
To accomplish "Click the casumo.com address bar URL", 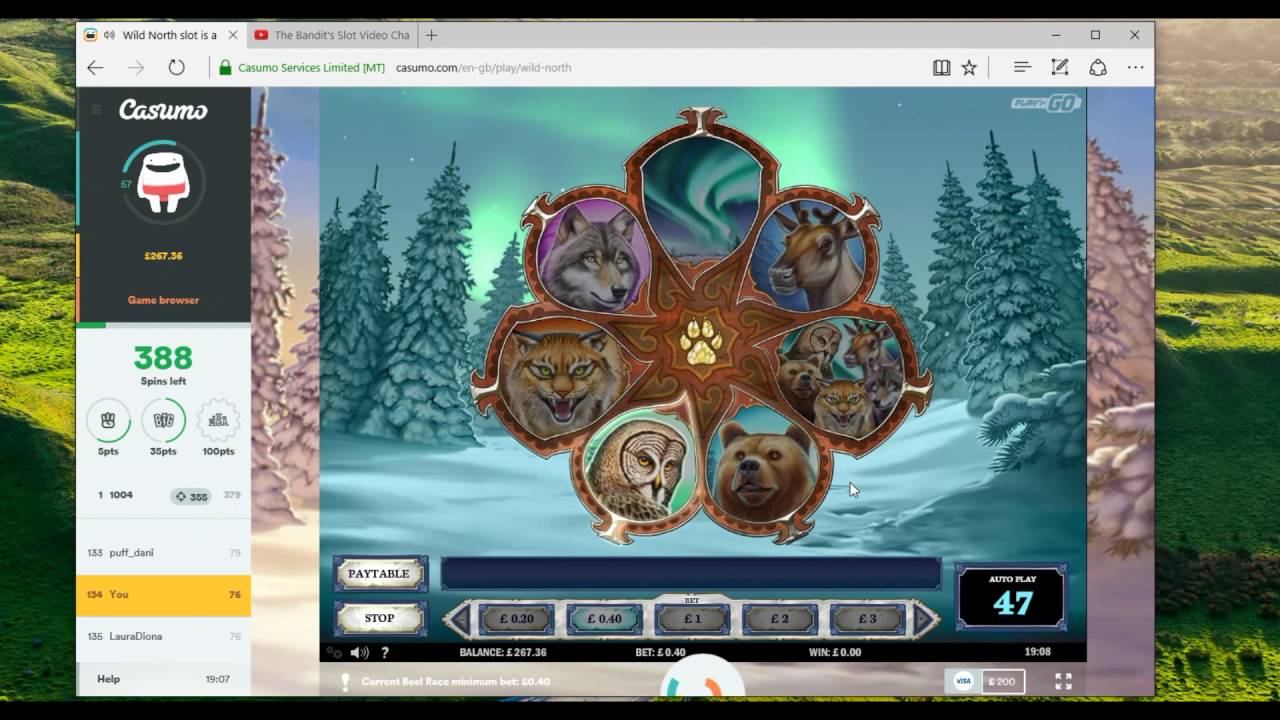I will 484,67.
